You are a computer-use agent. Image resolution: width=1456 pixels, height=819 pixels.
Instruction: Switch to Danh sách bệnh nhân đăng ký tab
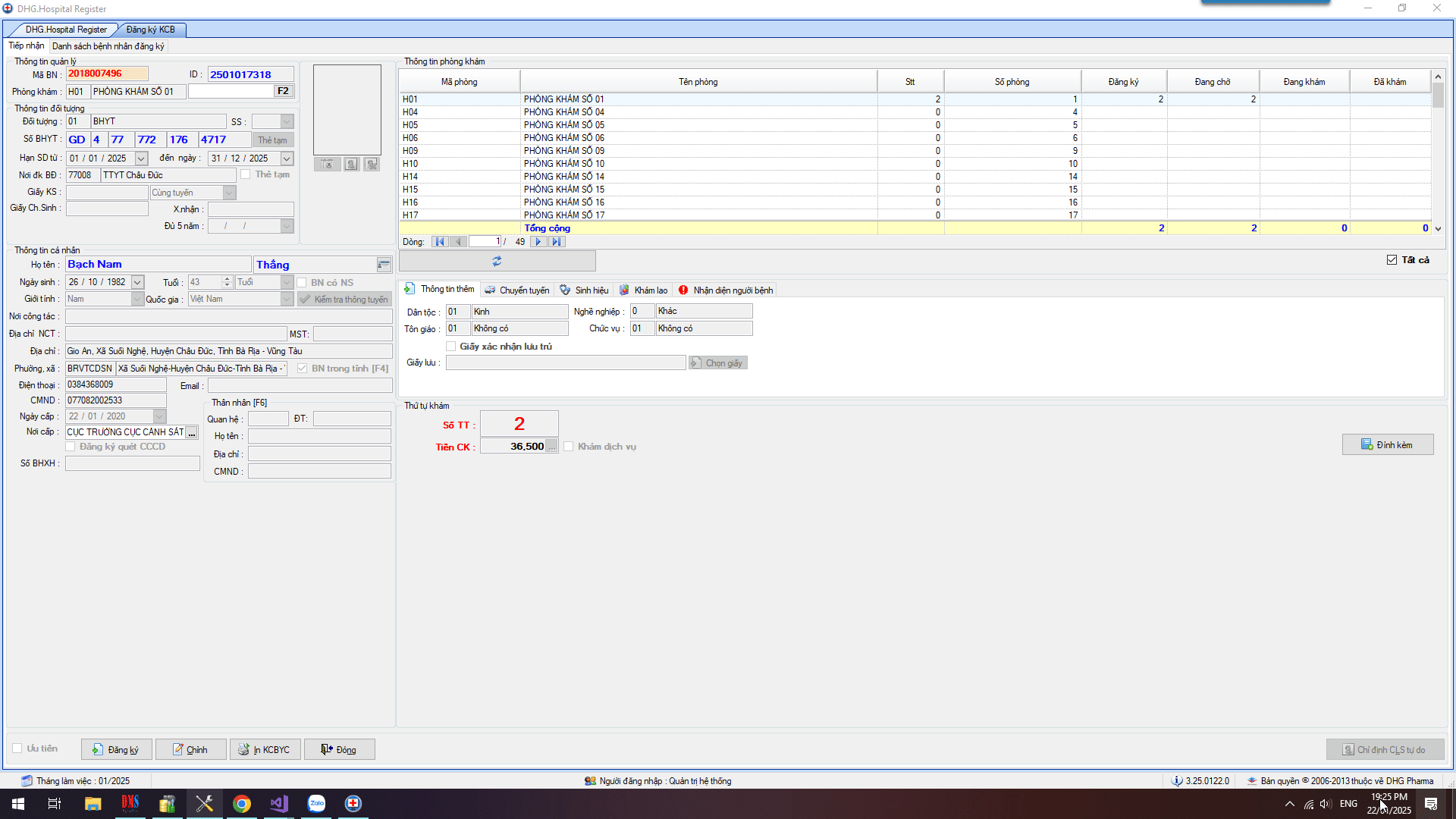pos(108,46)
